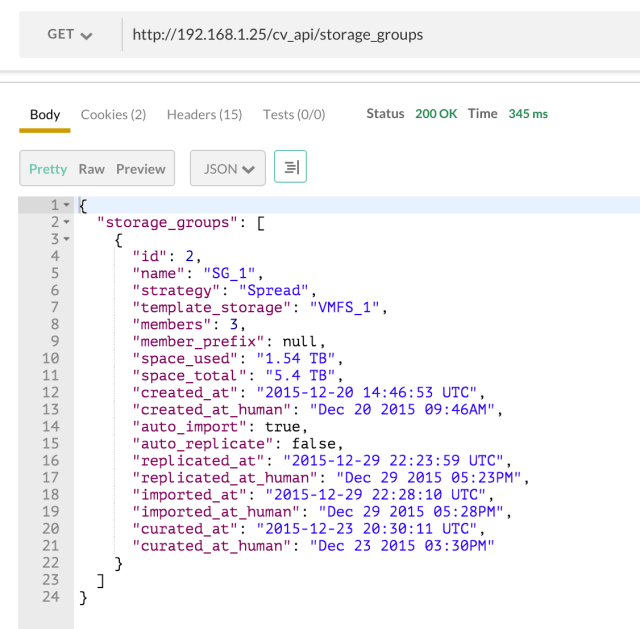
Task: Select the Pretty view
Action: click(48, 169)
